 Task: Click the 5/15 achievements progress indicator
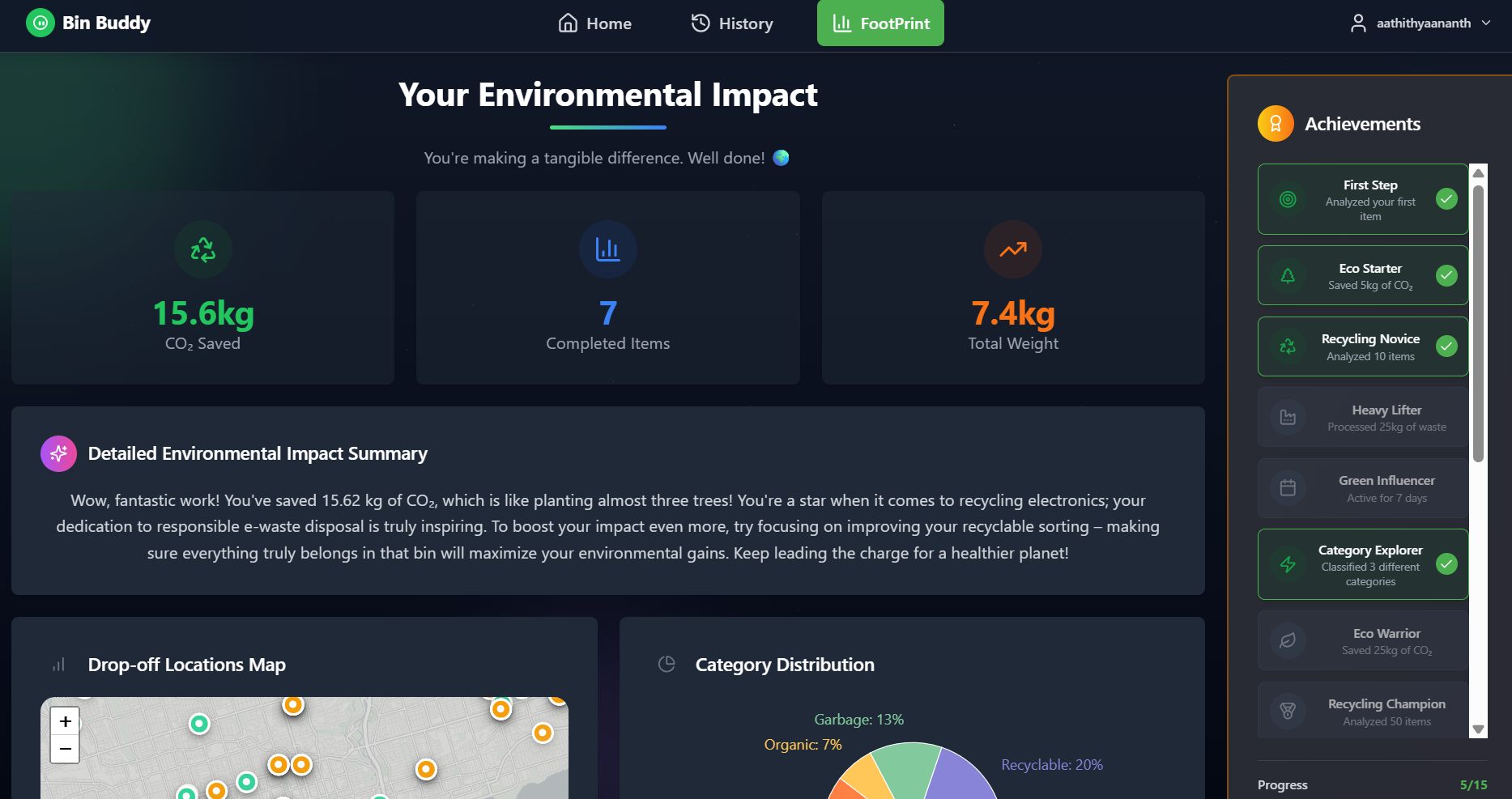pos(1475,784)
